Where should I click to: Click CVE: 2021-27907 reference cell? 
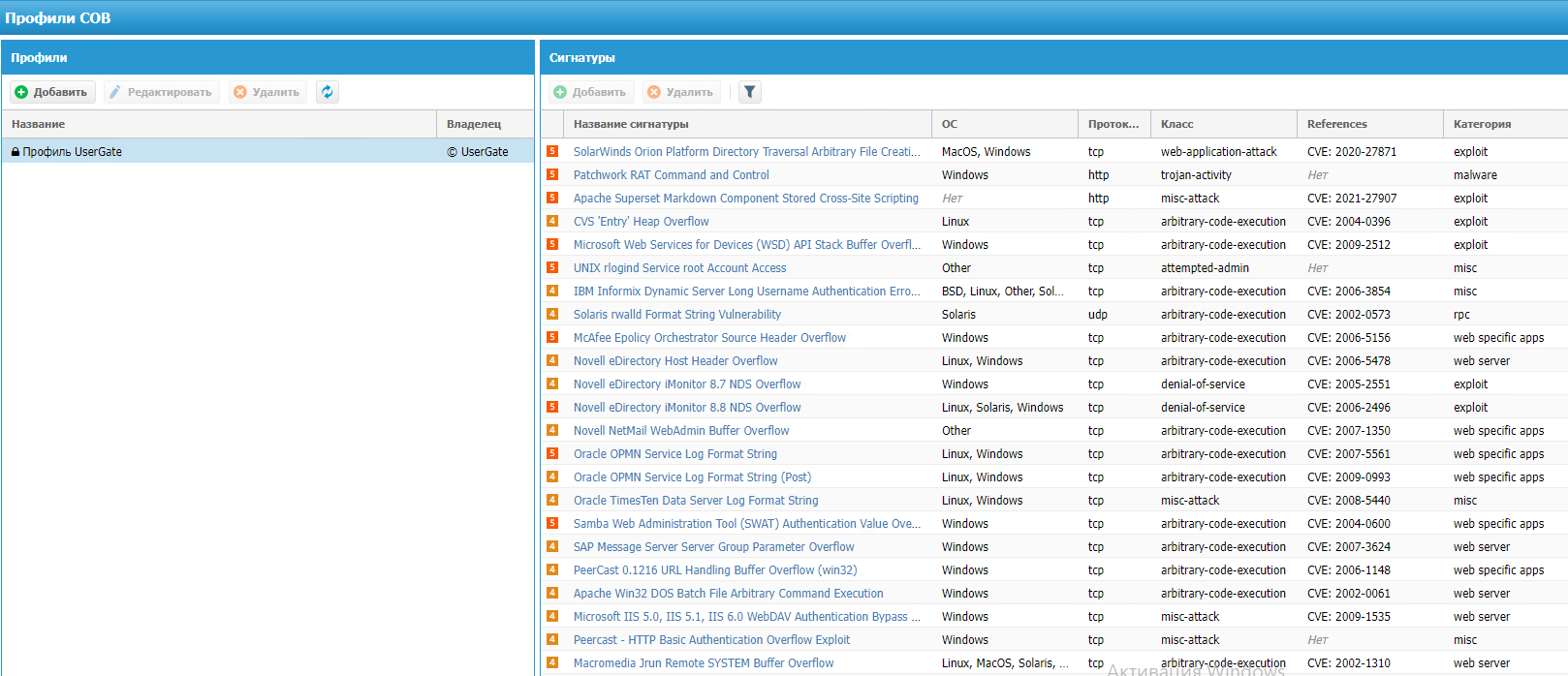pos(1352,198)
